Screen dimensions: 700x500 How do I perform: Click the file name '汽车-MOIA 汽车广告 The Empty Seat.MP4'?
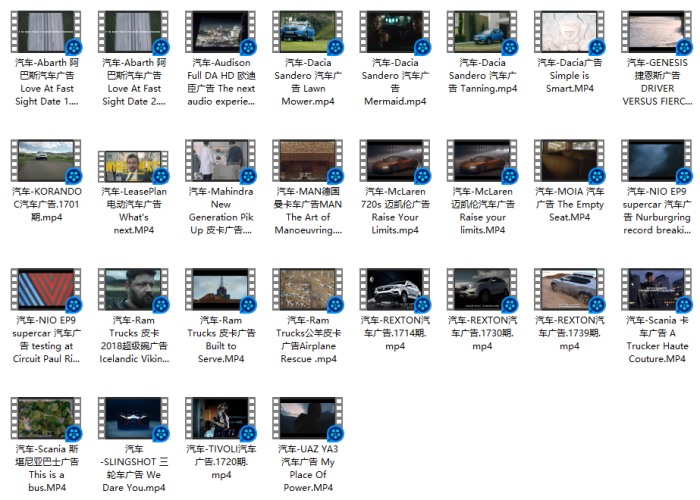(x=570, y=204)
